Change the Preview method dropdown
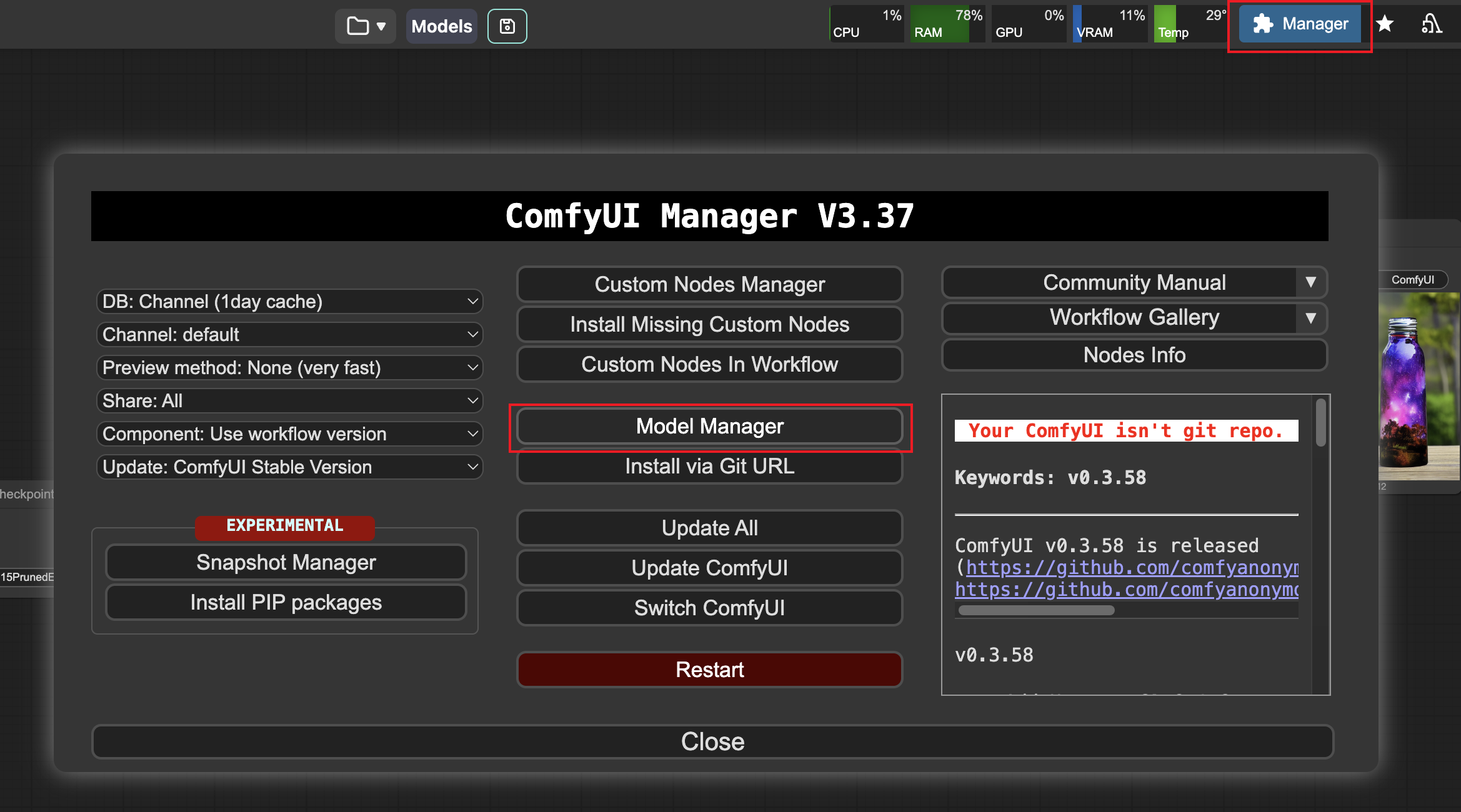Viewport: 1461px width, 812px height. (290, 368)
